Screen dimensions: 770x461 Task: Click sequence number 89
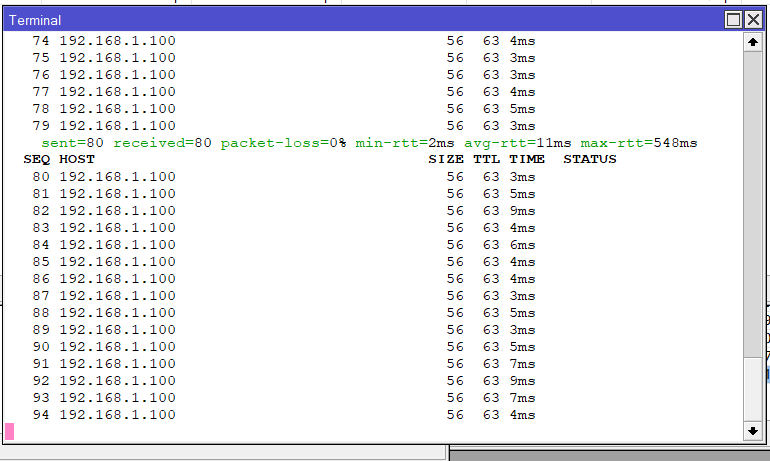click(41, 330)
